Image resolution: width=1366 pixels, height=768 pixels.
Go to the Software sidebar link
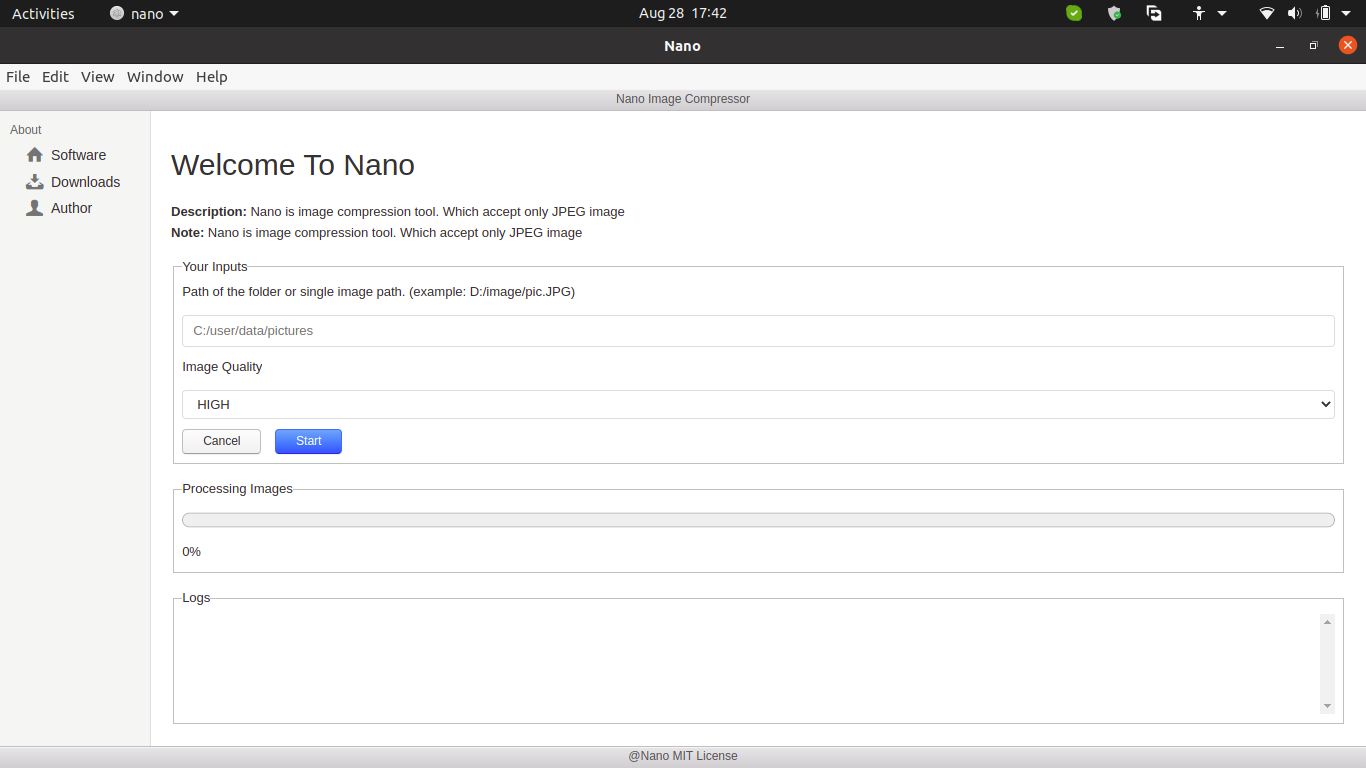click(x=79, y=155)
